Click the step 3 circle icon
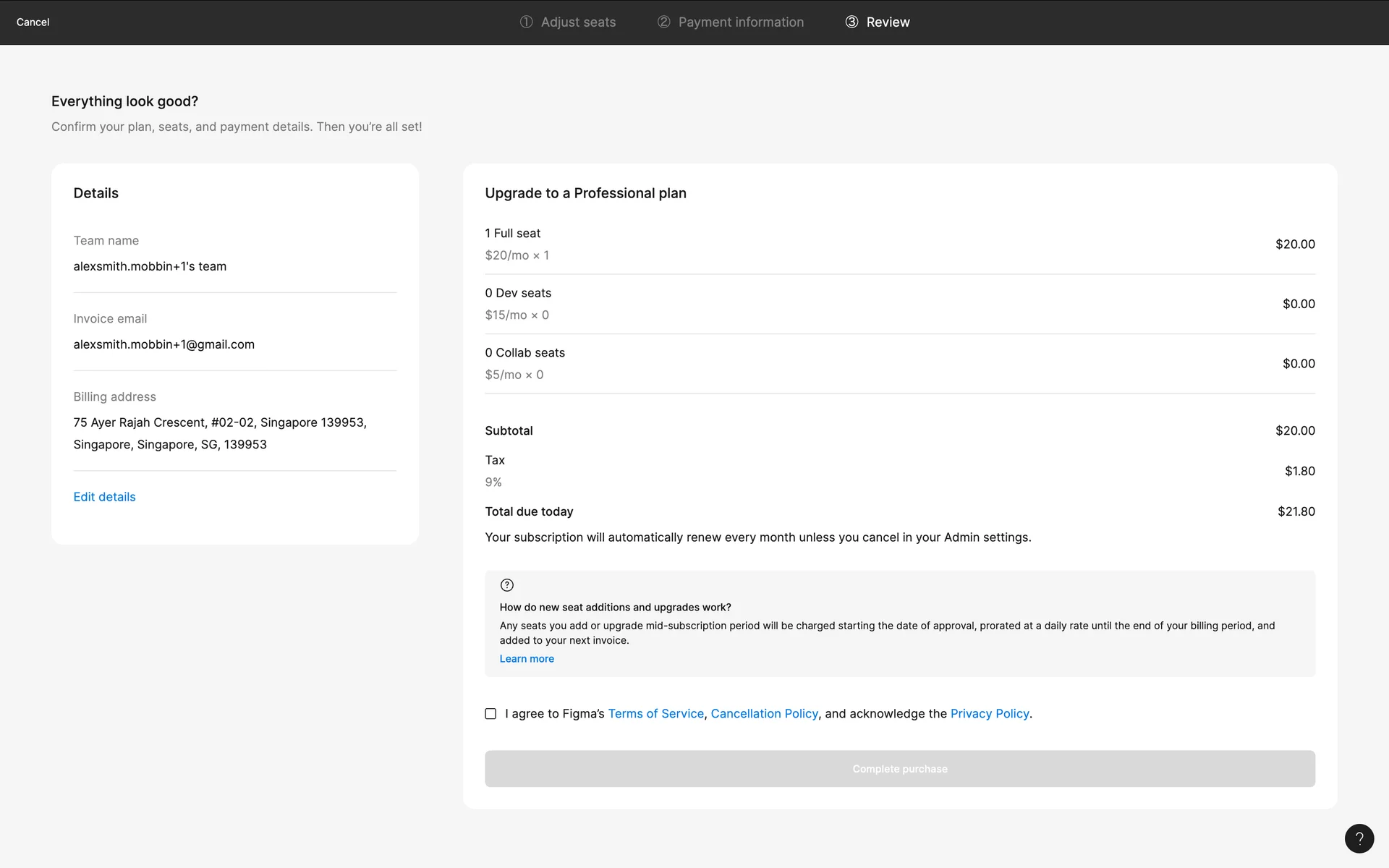 851,22
